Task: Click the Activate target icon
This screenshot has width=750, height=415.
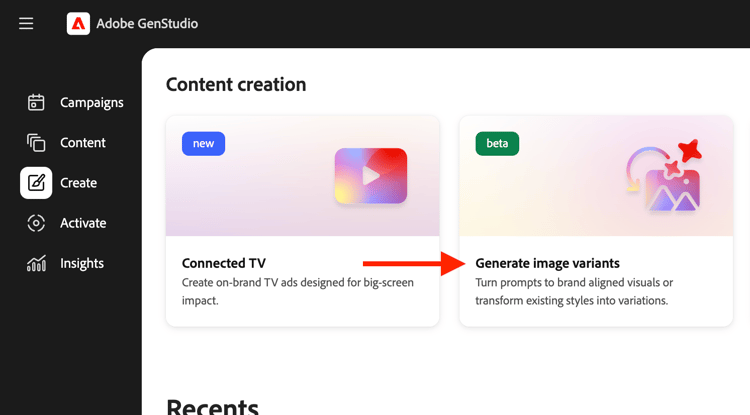Action: pos(36,223)
